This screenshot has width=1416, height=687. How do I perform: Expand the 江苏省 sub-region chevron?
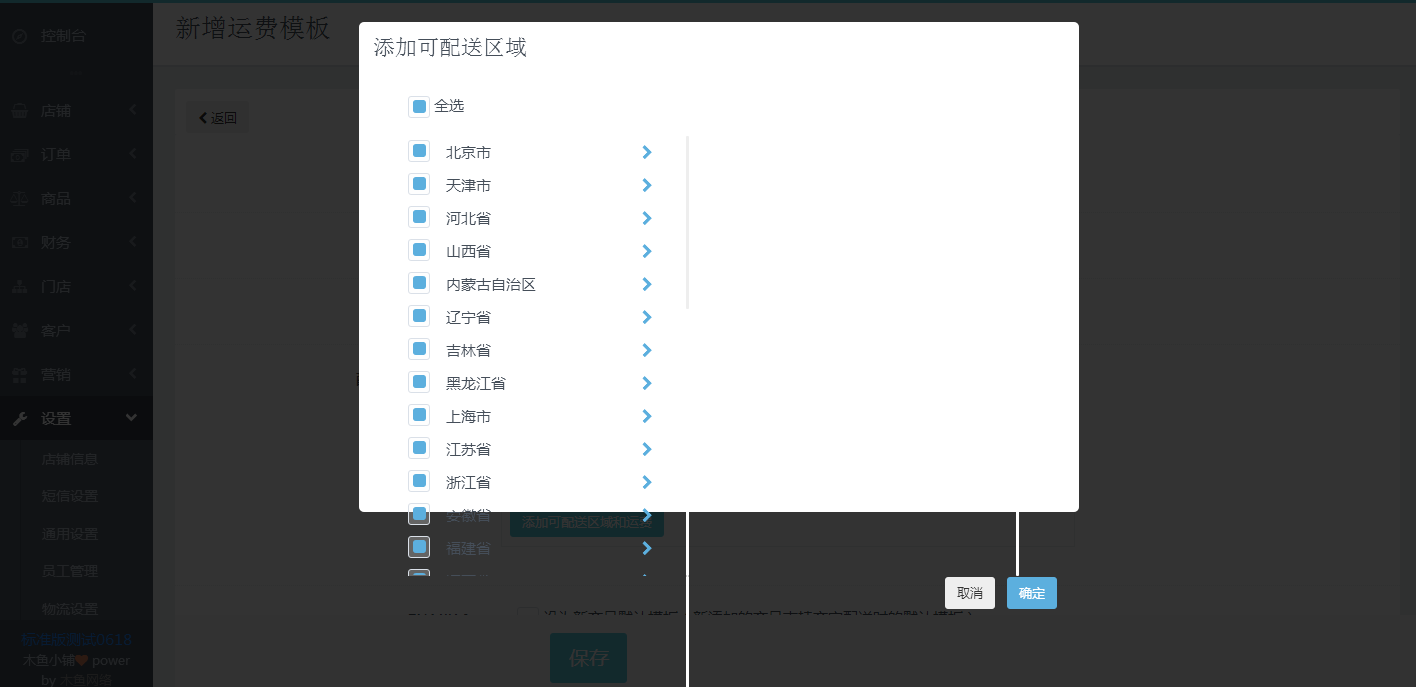pyautogui.click(x=647, y=449)
